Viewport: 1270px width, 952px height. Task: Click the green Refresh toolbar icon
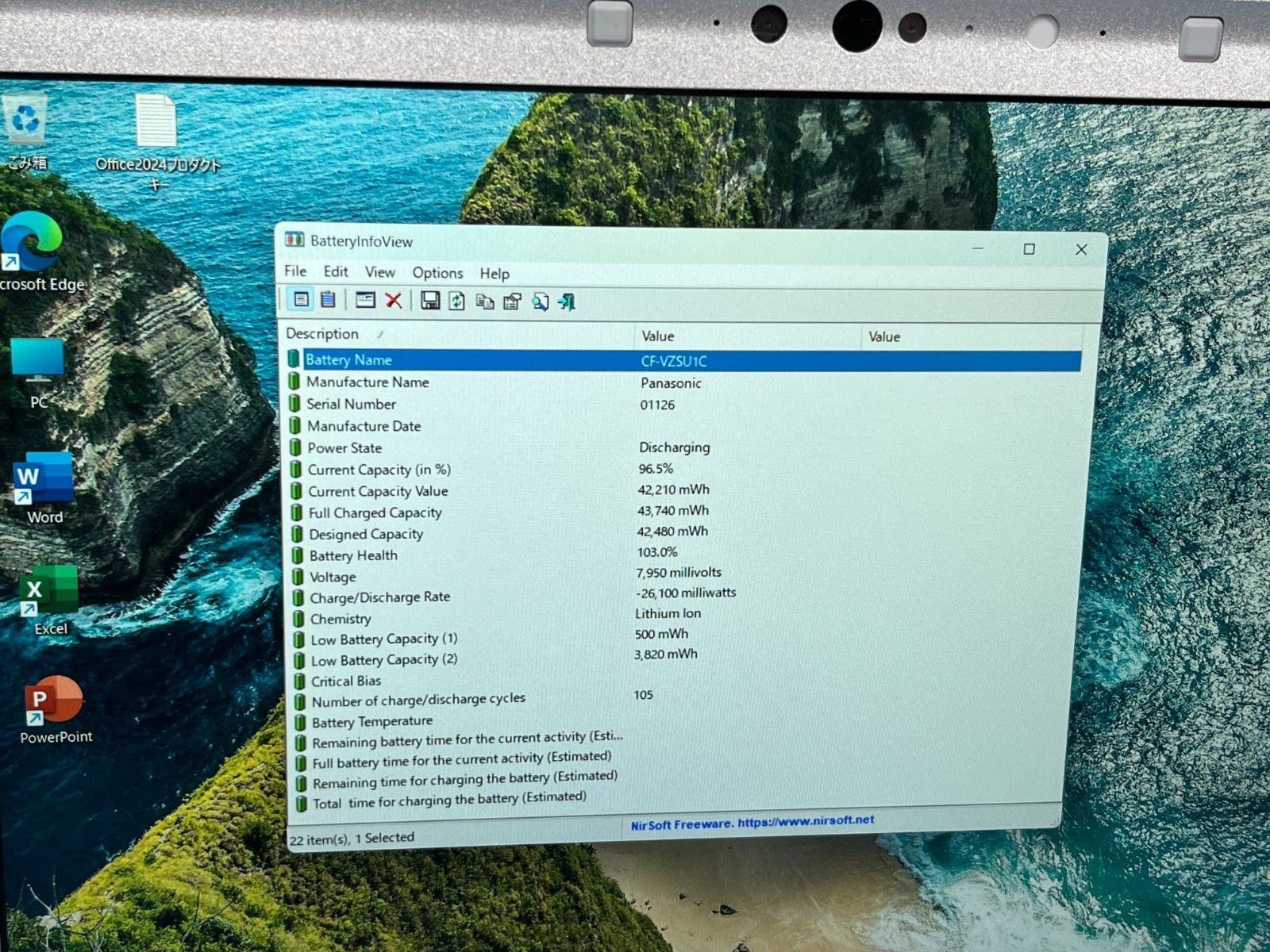click(457, 301)
